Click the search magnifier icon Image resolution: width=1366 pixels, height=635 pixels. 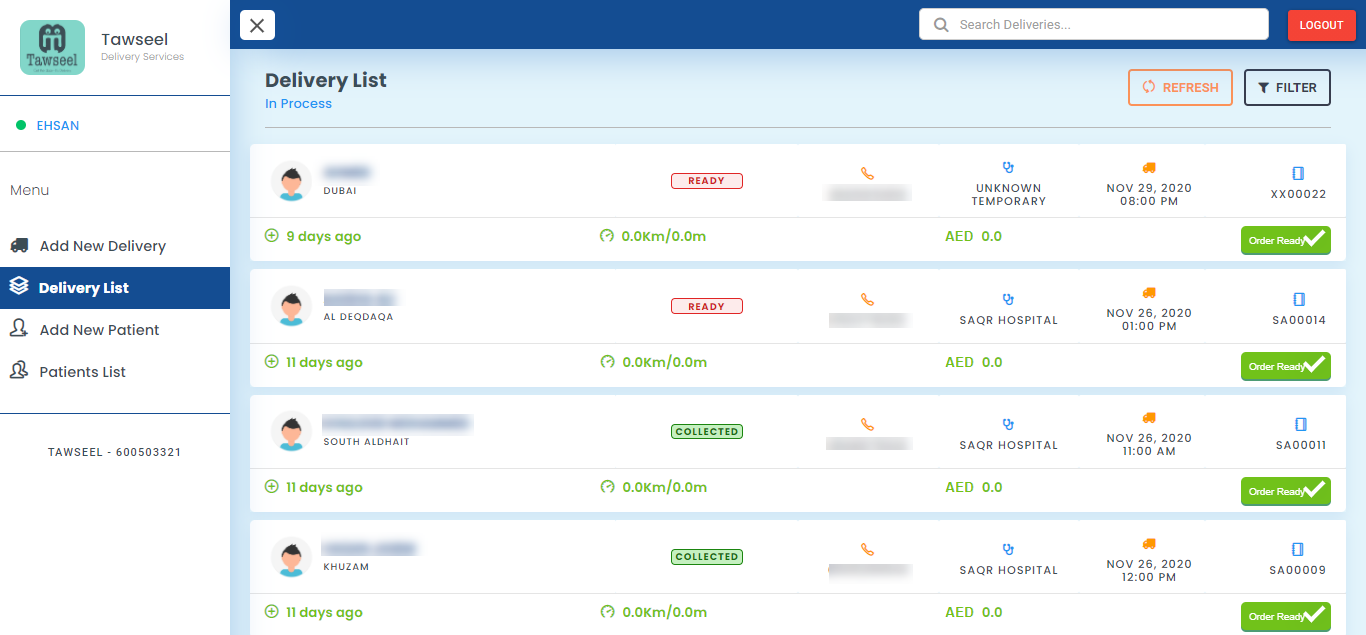point(940,25)
